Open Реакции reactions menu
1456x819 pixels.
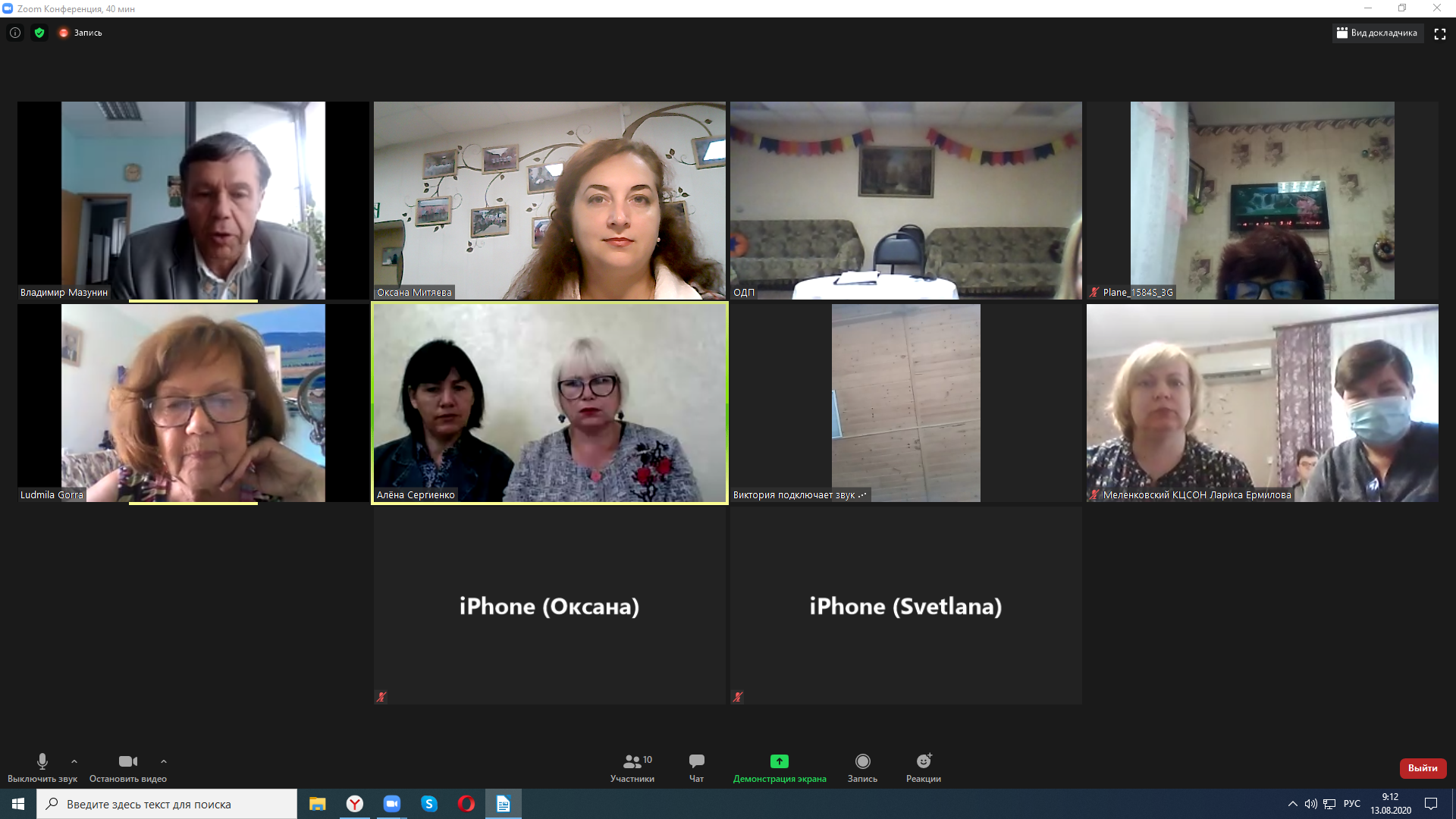(923, 767)
